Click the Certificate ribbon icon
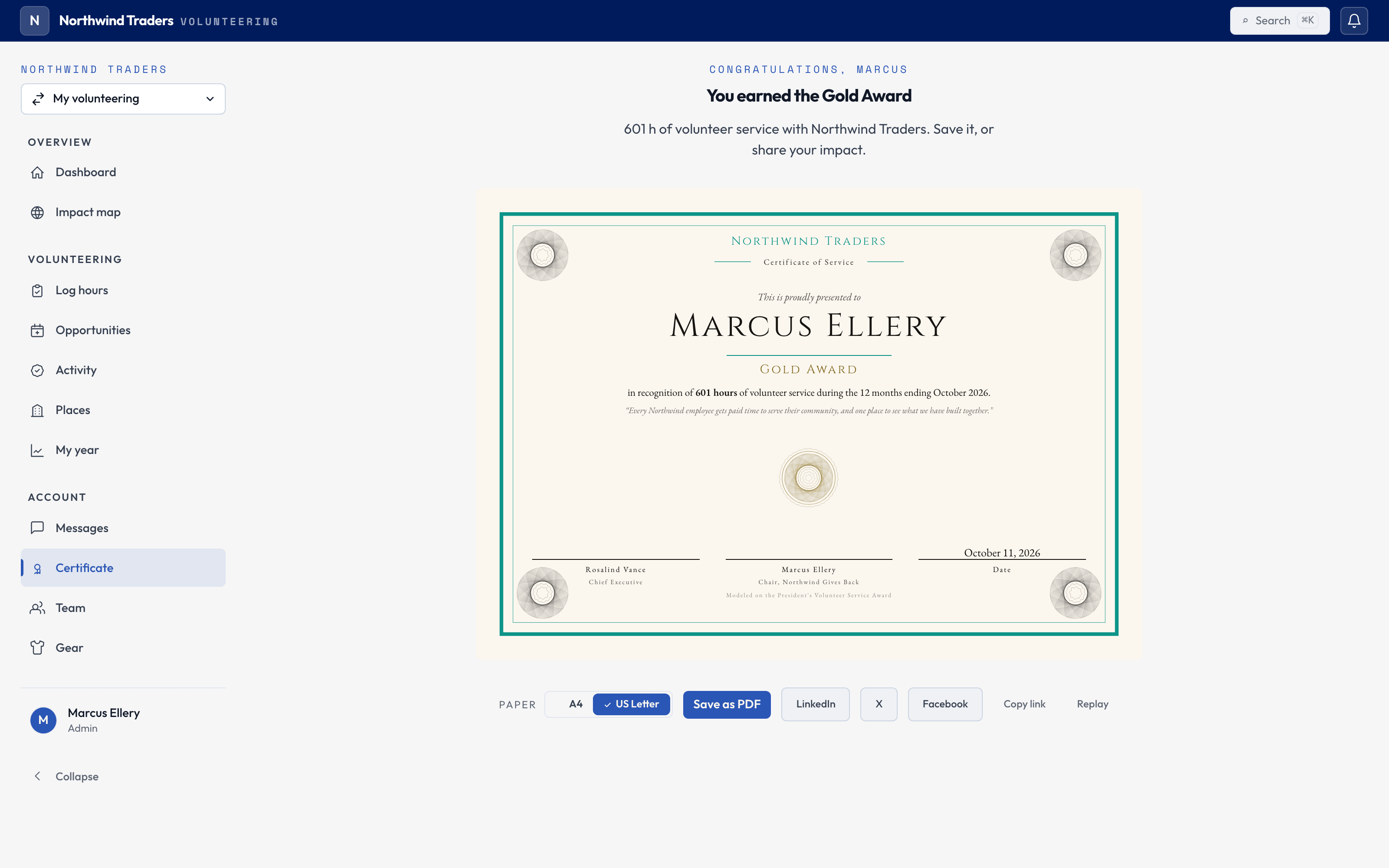Viewport: 1389px width, 868px height. pos(37,569)
